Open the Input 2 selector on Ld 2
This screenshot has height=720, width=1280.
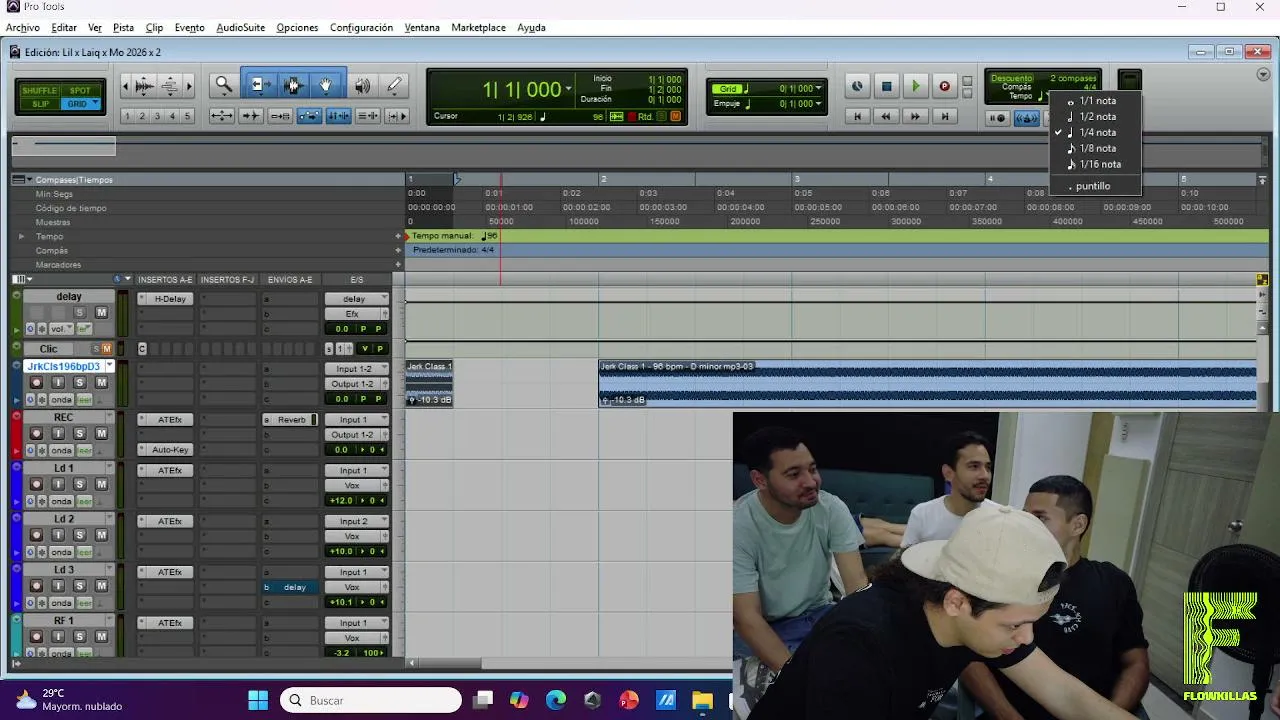pyautogui.click(x=356, y=522)
